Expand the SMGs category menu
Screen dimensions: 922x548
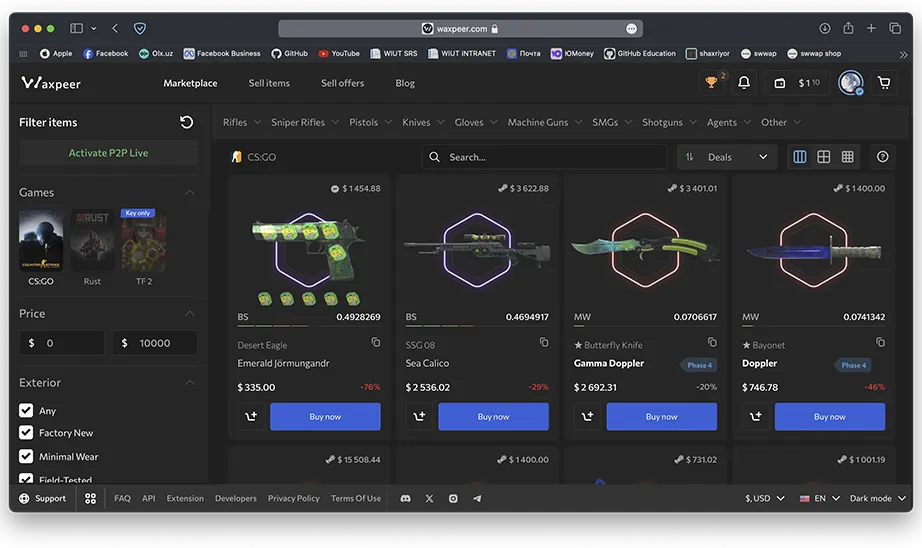(612, 122)
